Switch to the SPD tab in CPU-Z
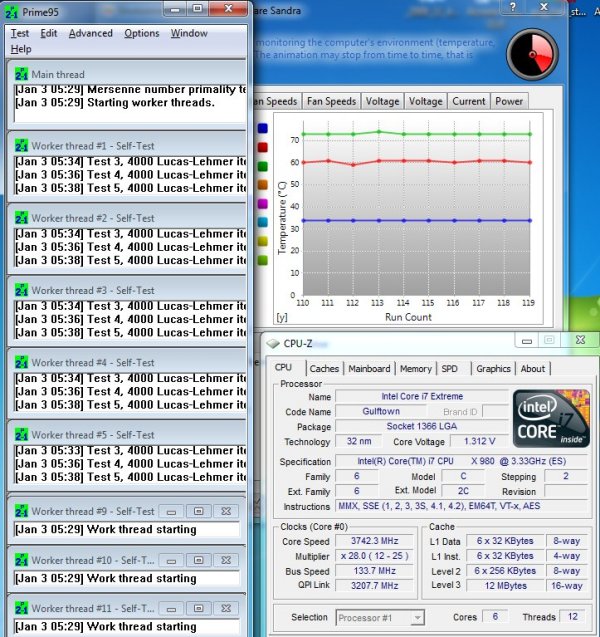The image size is (600, 637). (x=449, y=368)
